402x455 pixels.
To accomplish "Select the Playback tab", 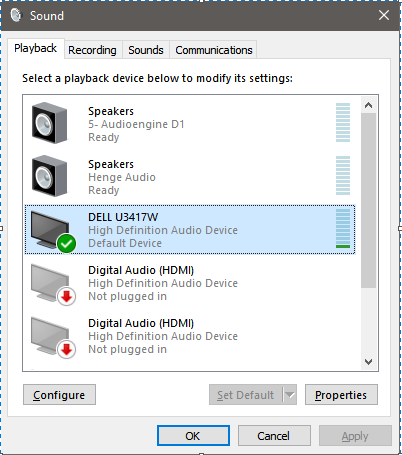I will (36, 48).
